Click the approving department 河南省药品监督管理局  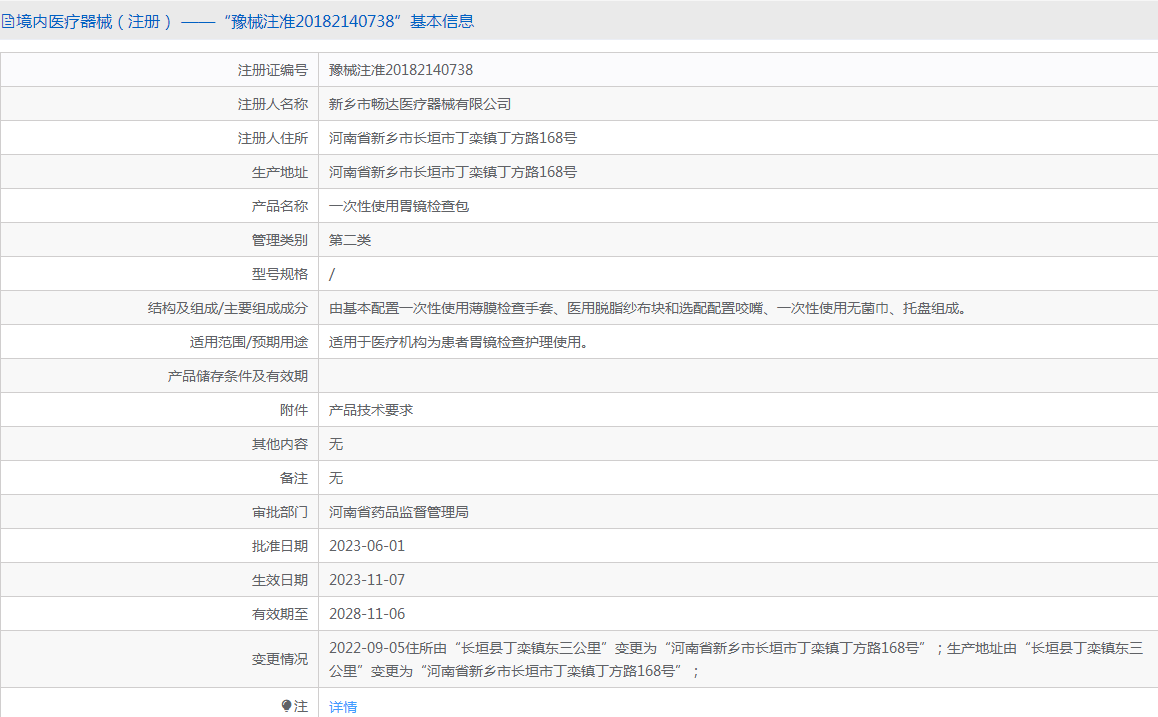[x=399, y=512]
